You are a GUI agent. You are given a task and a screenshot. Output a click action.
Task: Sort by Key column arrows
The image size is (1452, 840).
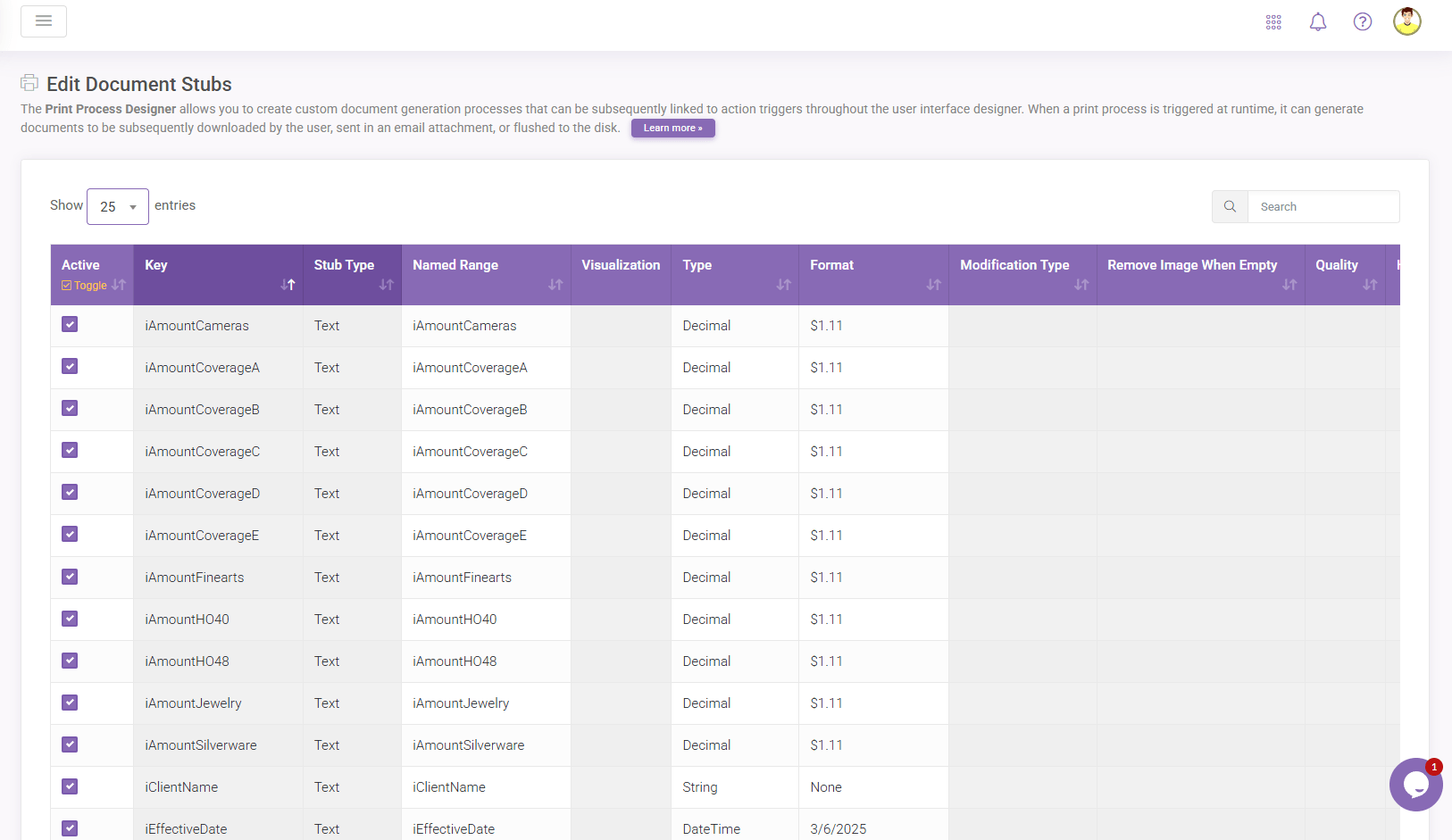[288, 285]
